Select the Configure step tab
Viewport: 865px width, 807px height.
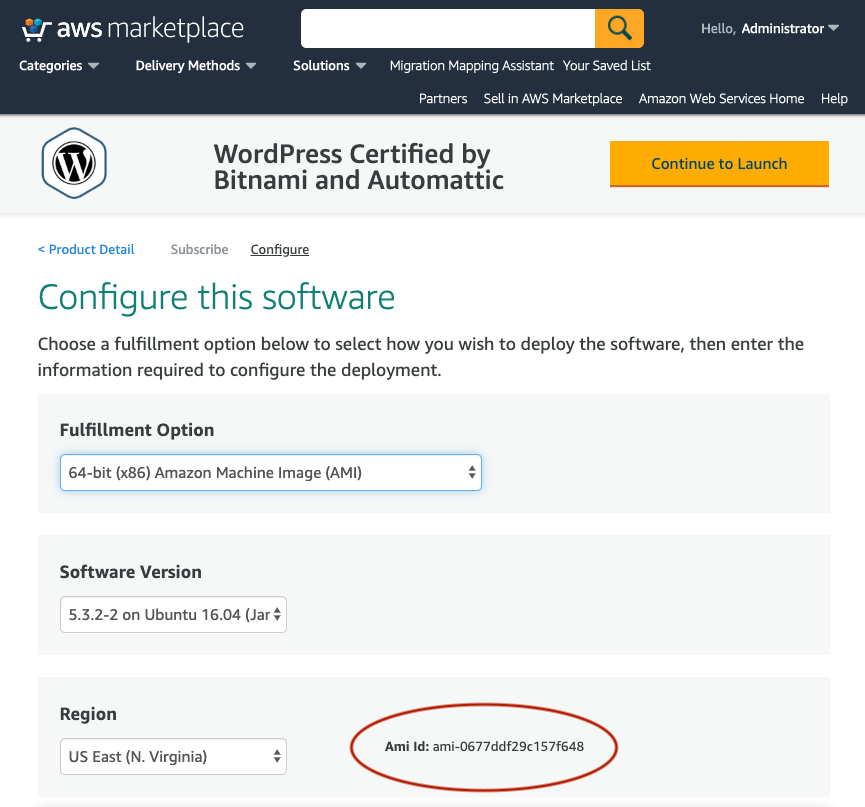(280, 249)
